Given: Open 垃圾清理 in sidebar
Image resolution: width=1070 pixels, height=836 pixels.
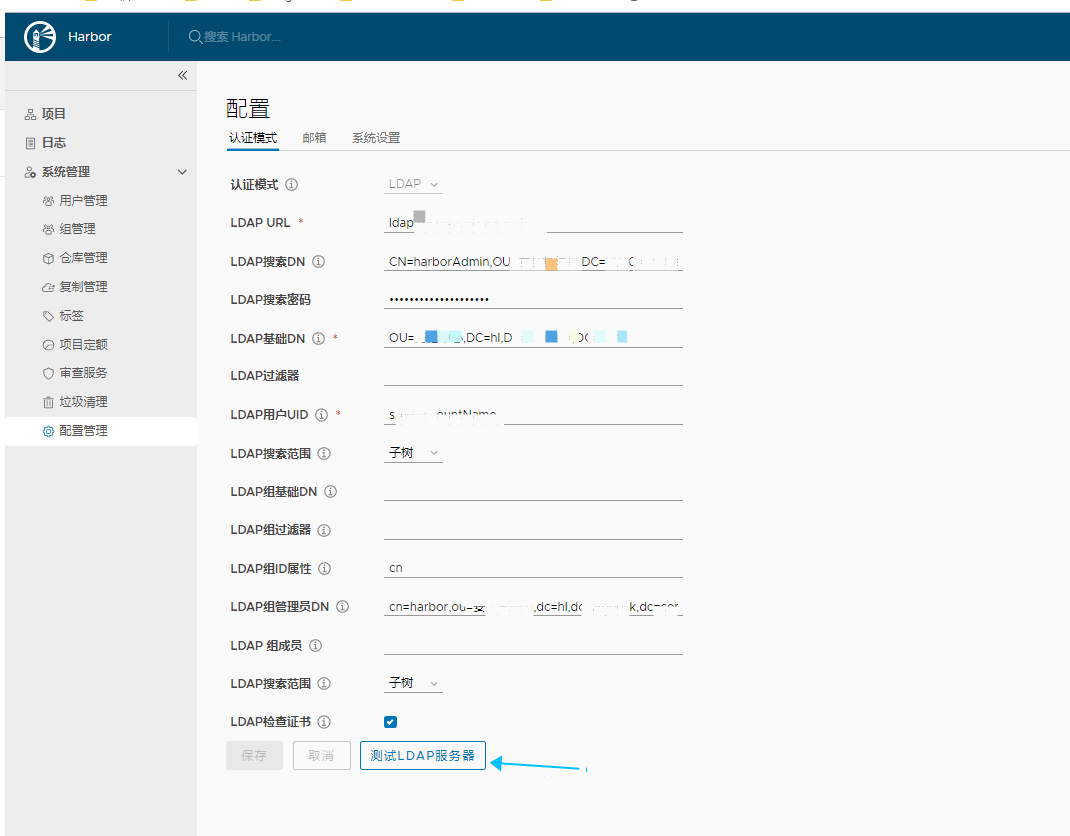Looking at the screenshot, I should (83, 402).
